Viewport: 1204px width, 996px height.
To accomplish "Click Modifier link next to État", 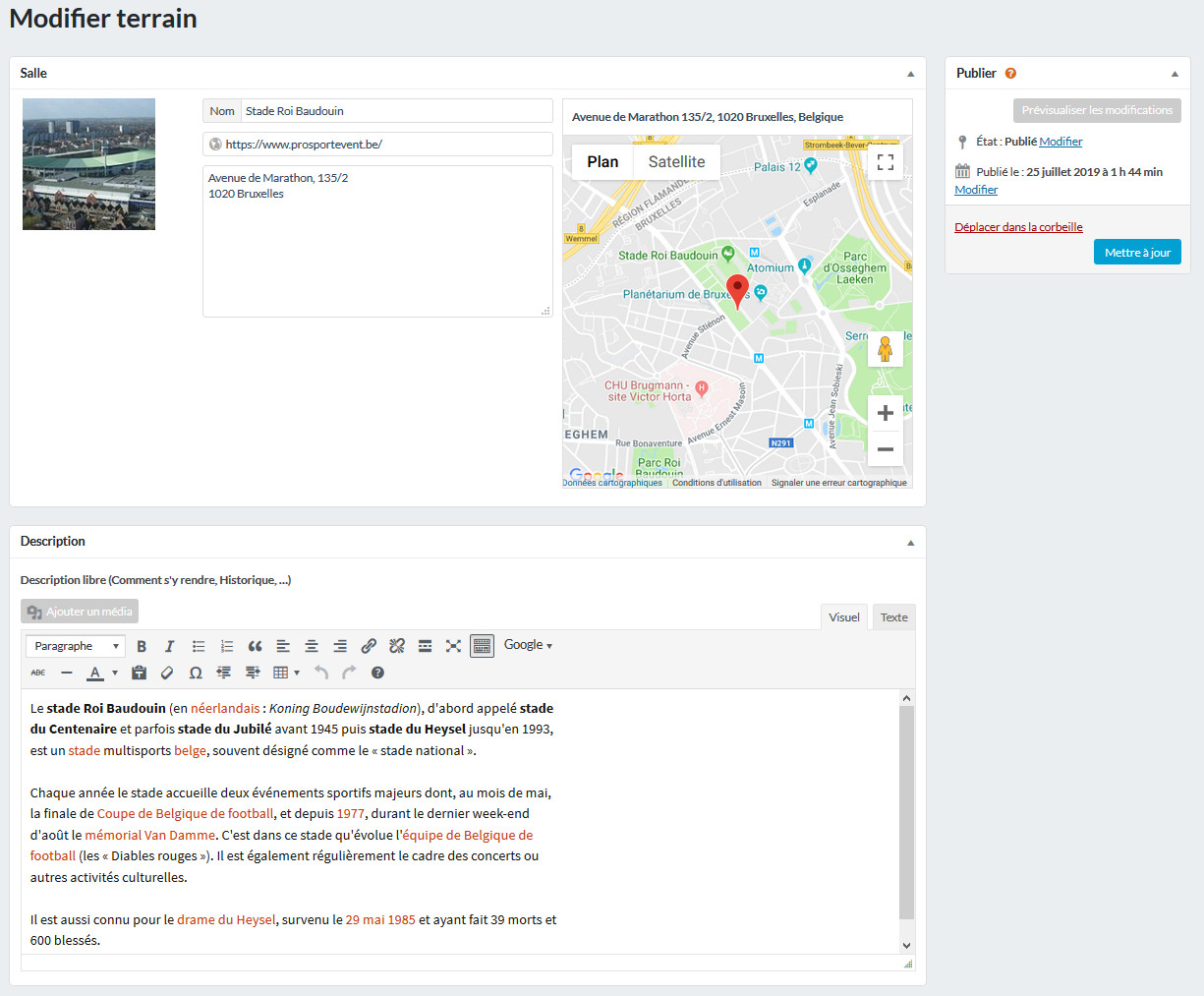I will pyautogui.click(x=1061, y=142).
